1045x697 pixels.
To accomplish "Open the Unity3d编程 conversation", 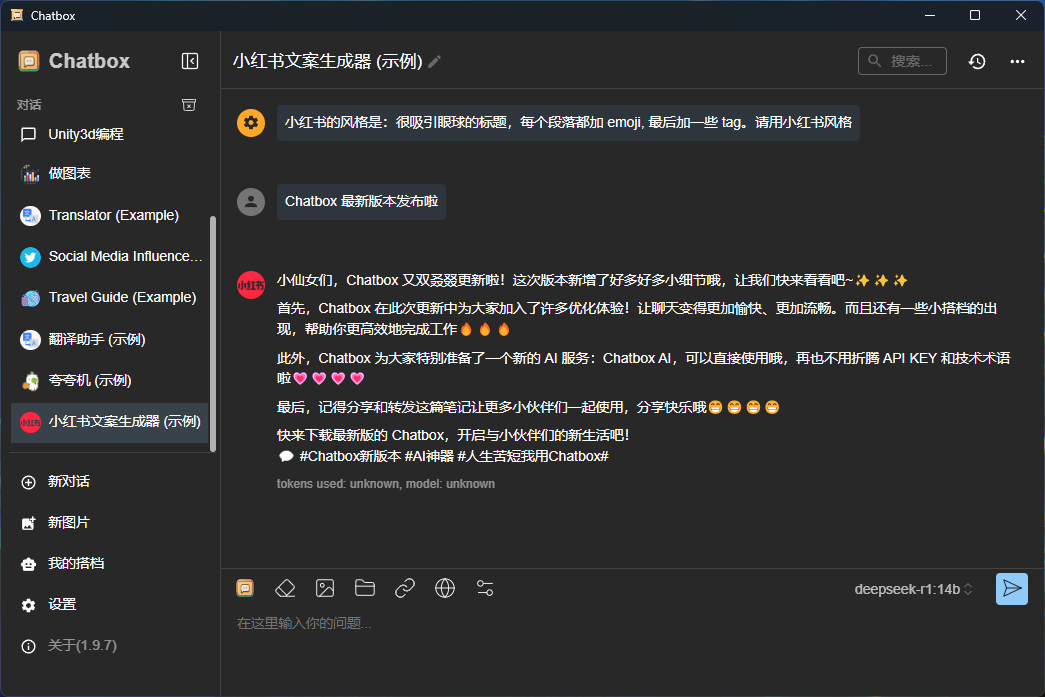I will [x=86, y=134].
